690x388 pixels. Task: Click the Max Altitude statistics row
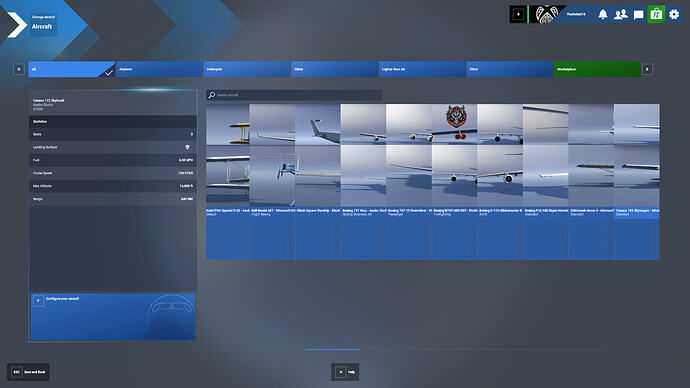tap(113, 186)
